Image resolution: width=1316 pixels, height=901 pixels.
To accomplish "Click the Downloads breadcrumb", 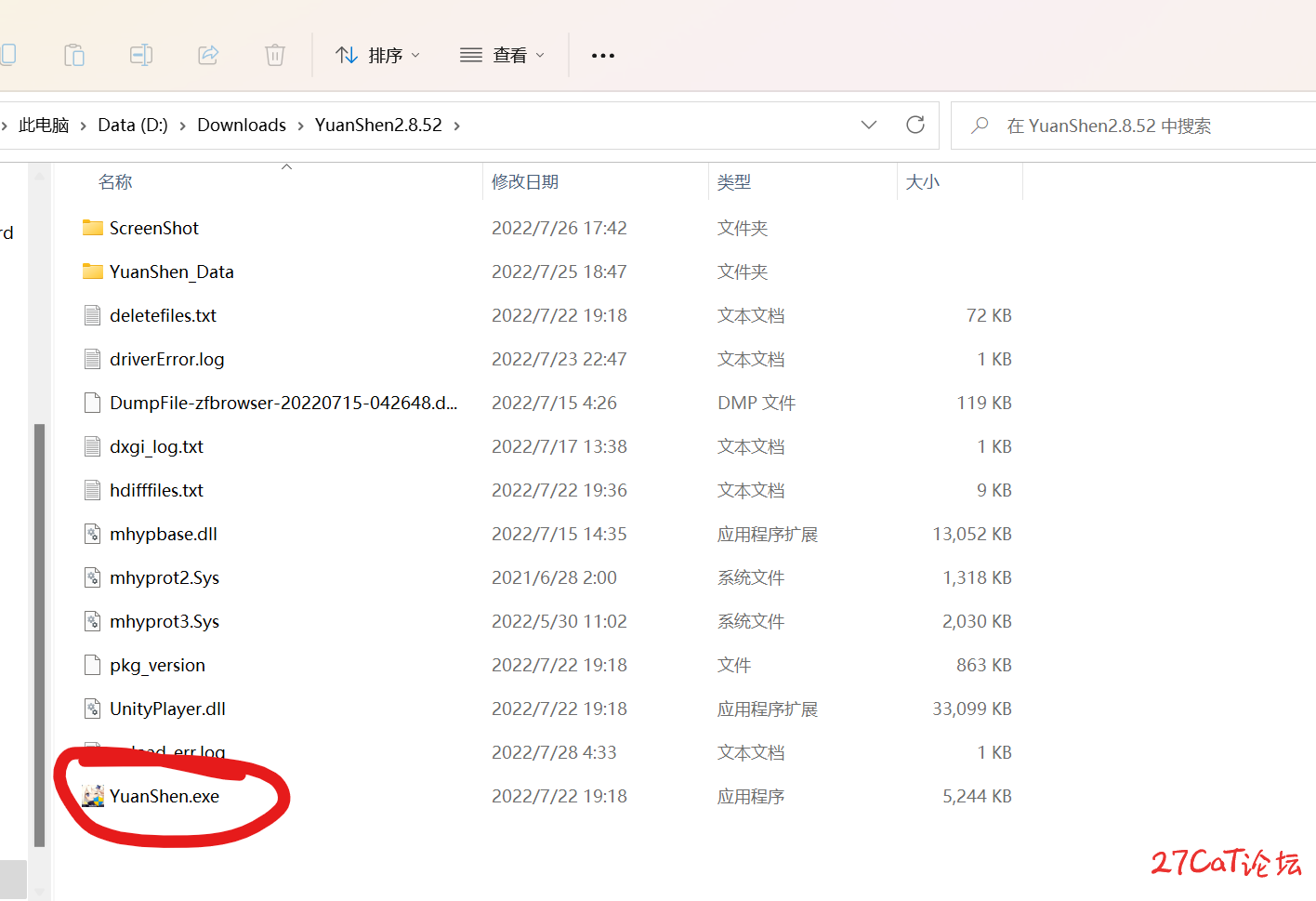I will 242,126.
